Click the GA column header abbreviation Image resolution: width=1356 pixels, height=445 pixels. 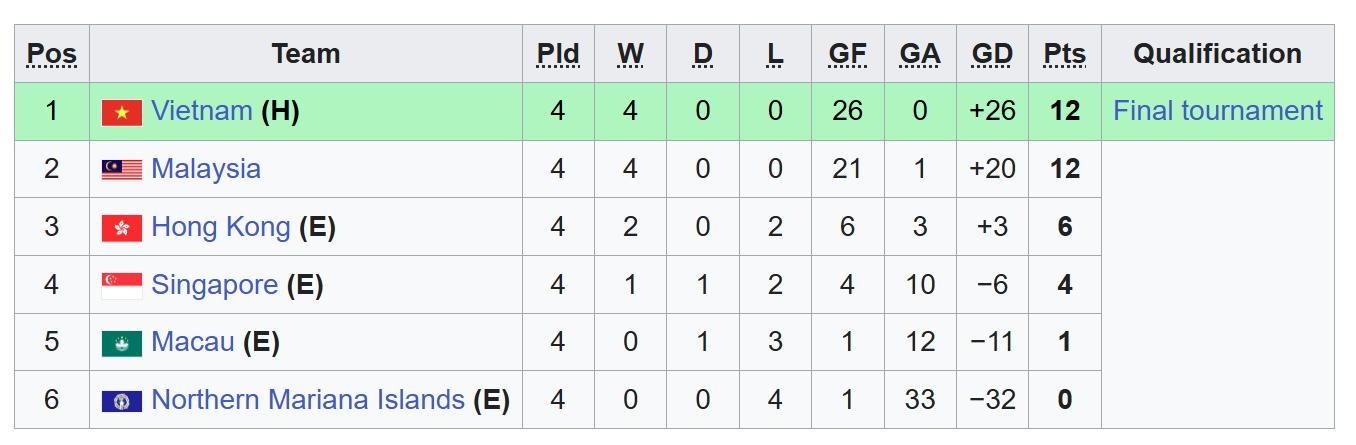[919, 54]
